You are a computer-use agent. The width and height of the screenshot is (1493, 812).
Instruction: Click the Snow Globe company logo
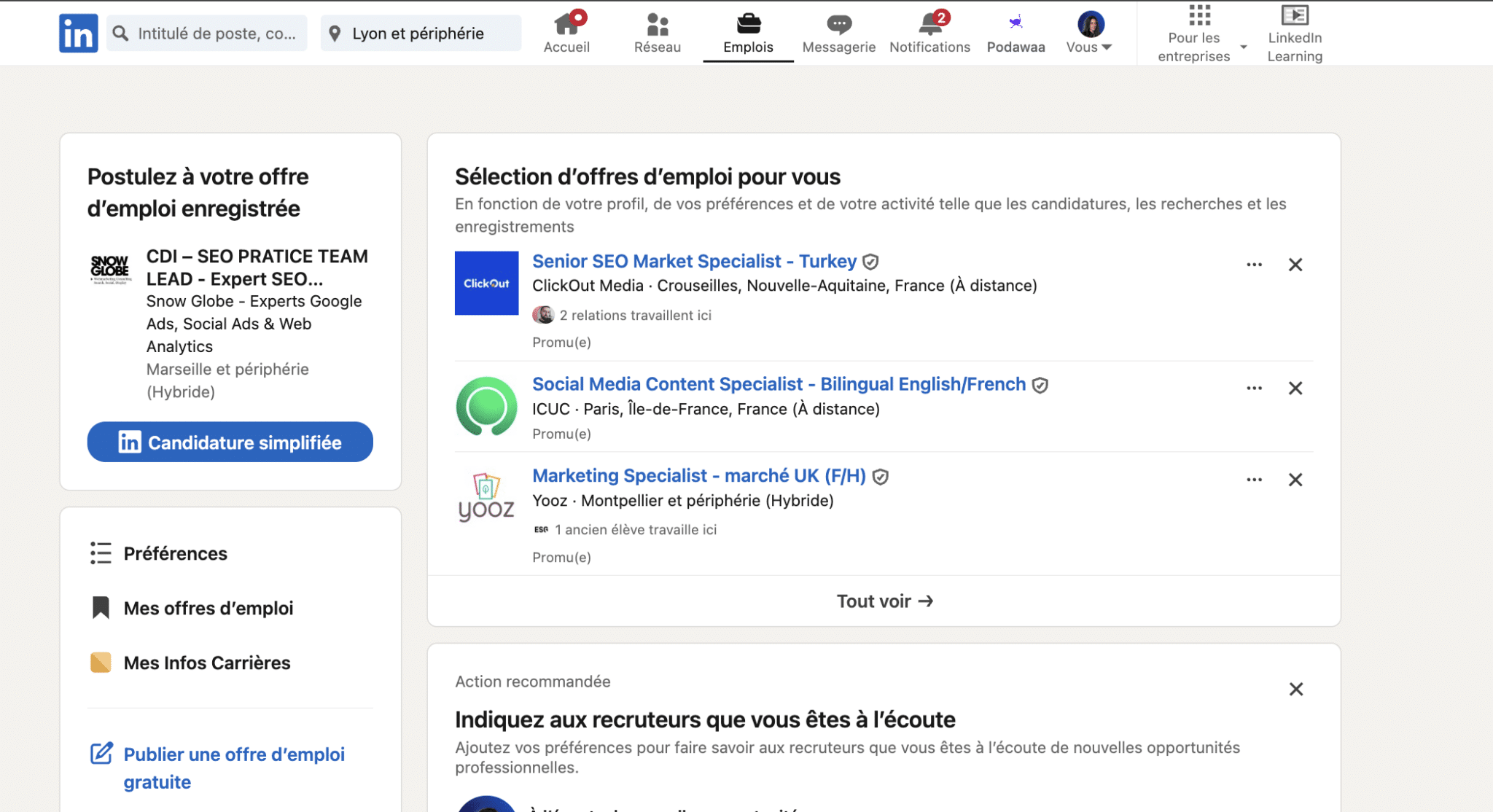tap(111, 269)
